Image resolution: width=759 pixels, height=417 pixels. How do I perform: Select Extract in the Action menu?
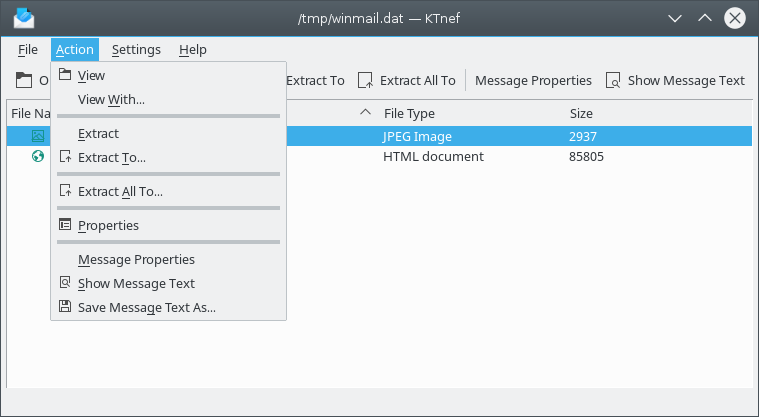[x=98, y=133]
